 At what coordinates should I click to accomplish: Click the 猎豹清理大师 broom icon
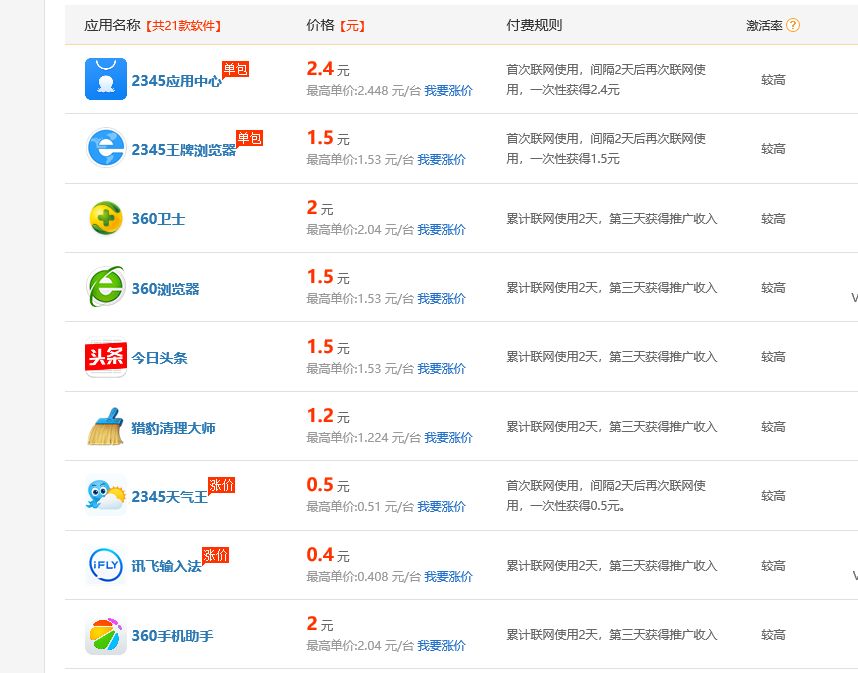(x=106, y=426)
